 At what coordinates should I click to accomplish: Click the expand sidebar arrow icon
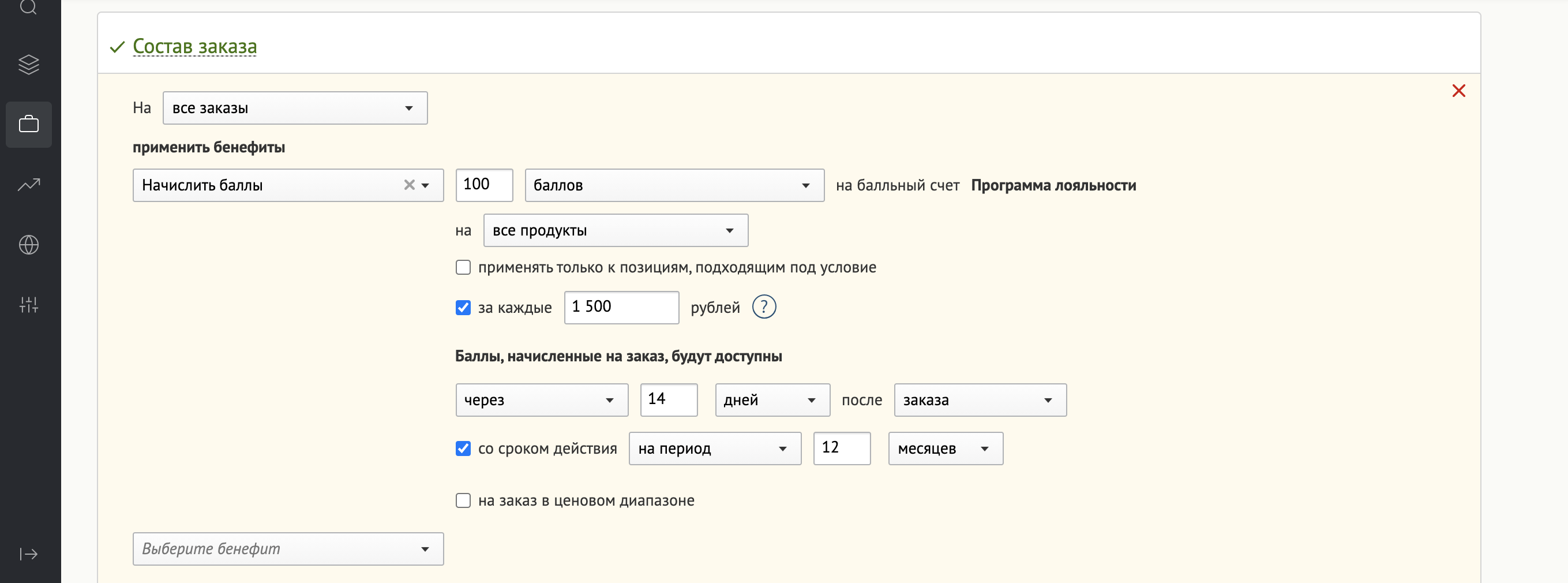pyautogui.click(x=29, y=554)
